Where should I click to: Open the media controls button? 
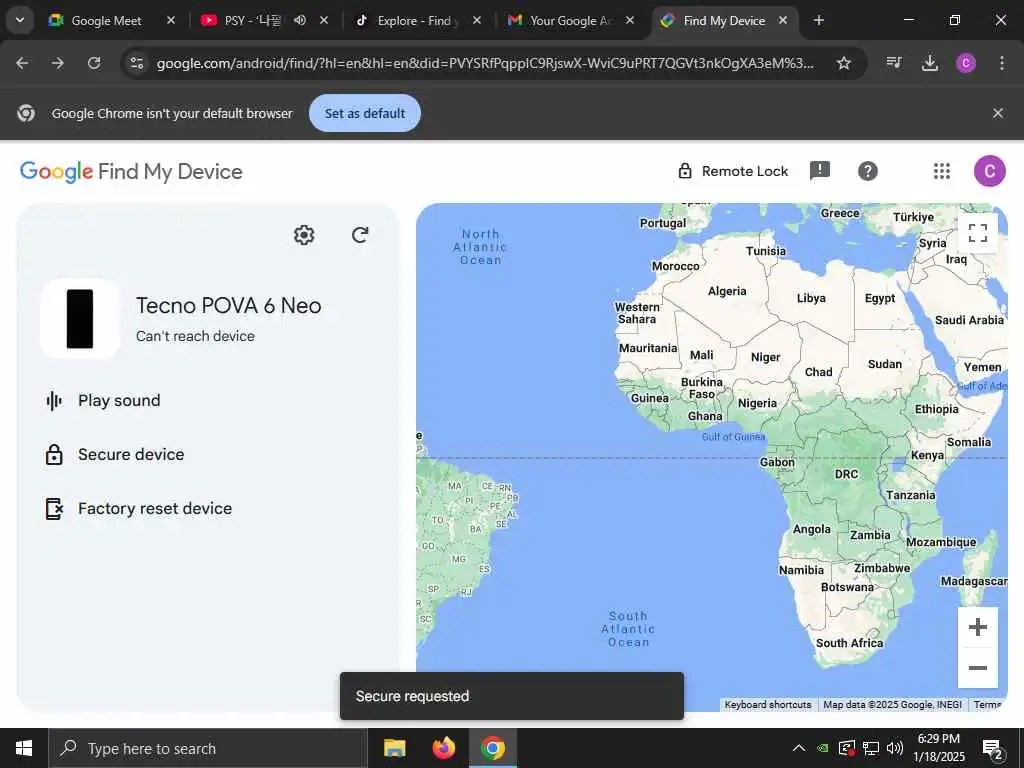894,63
